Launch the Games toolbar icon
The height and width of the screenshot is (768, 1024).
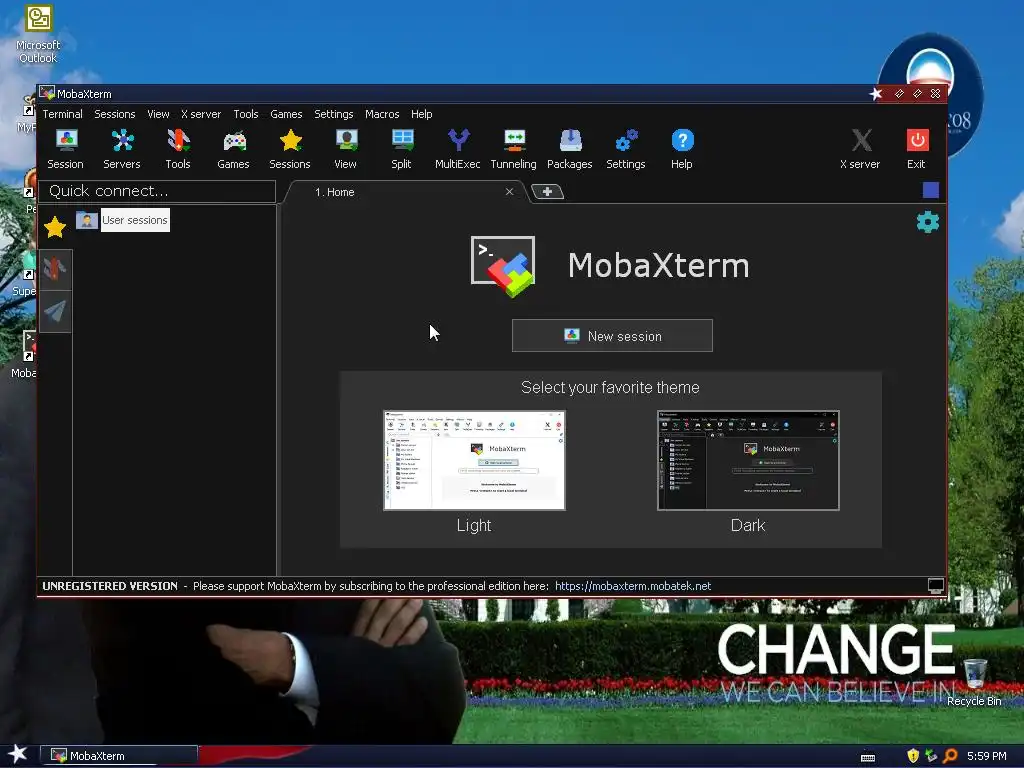234,149
